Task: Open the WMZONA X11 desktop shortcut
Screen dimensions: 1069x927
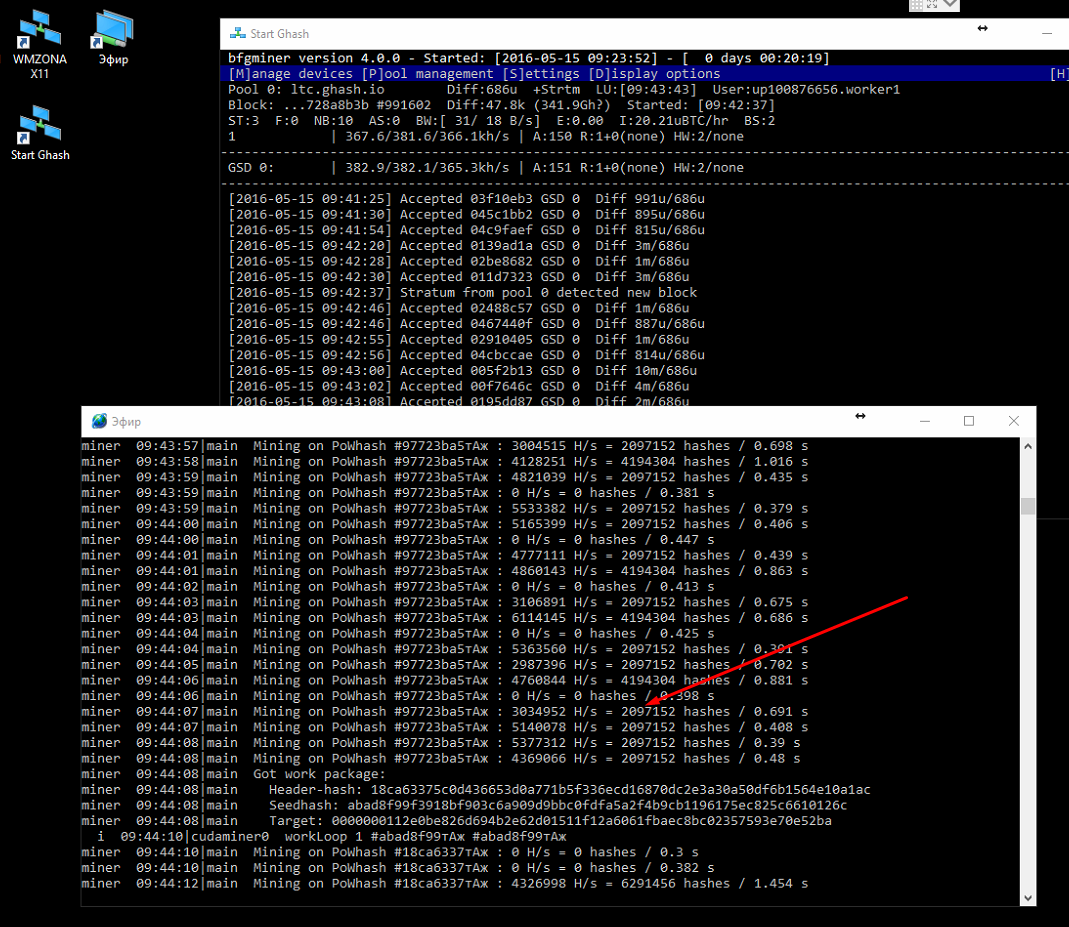Action: click(39, 34)
